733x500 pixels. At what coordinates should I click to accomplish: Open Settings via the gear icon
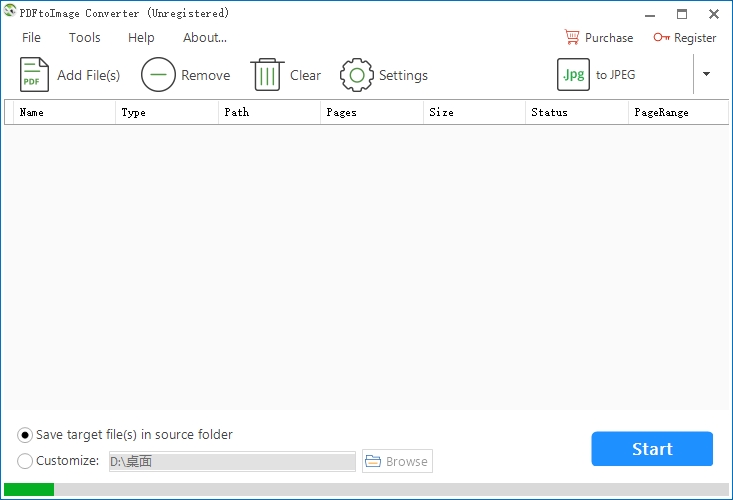(357, 75)
